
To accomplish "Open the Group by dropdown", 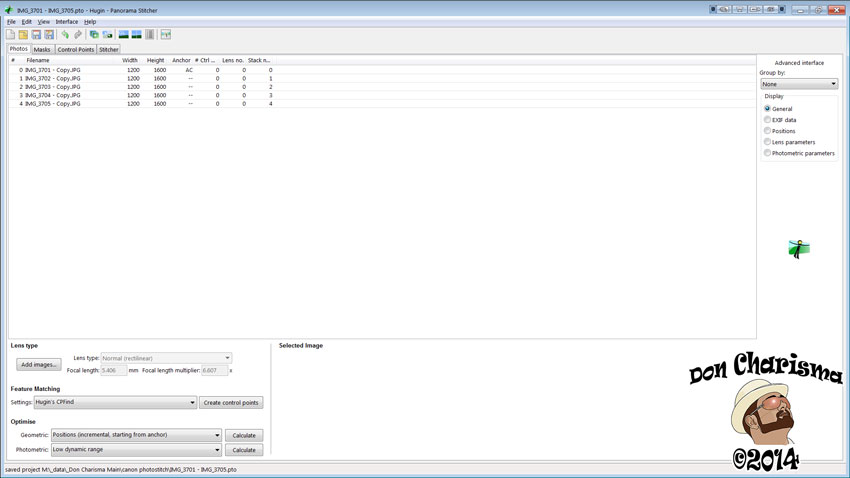I will coord(798,84).
